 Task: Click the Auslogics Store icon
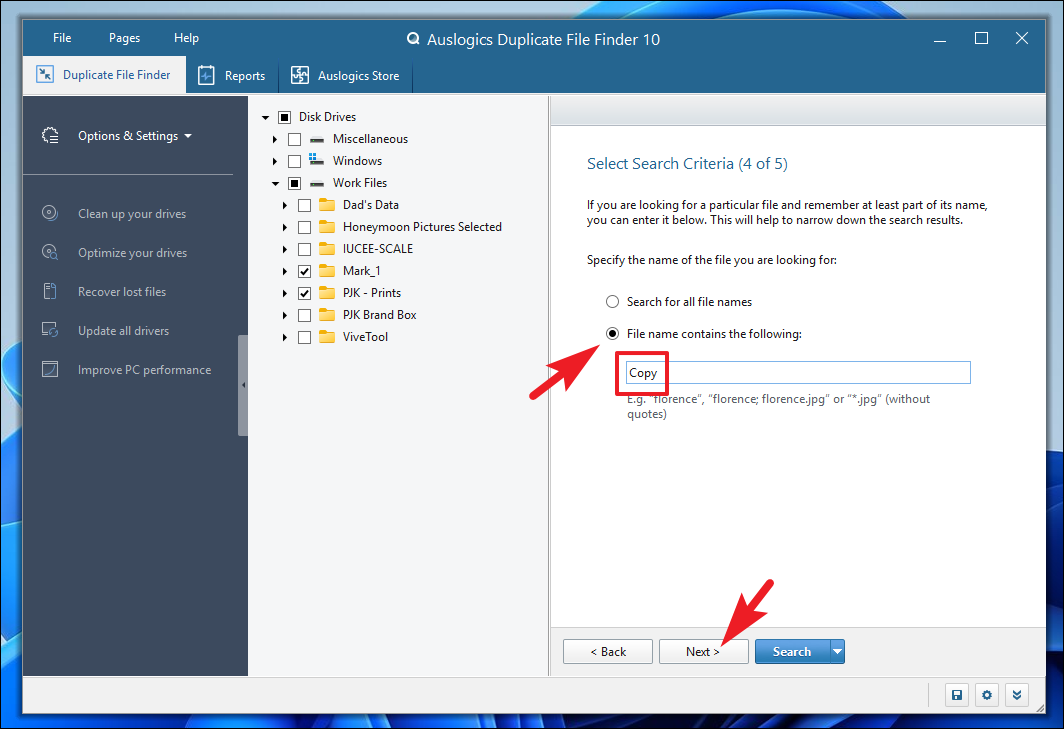pos(299,75)
